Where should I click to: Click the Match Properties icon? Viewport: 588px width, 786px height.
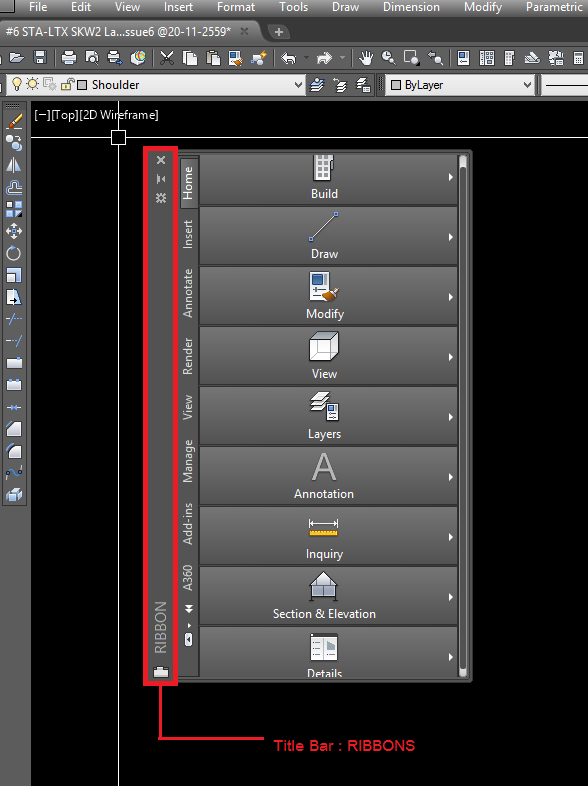tap(236, 58)
